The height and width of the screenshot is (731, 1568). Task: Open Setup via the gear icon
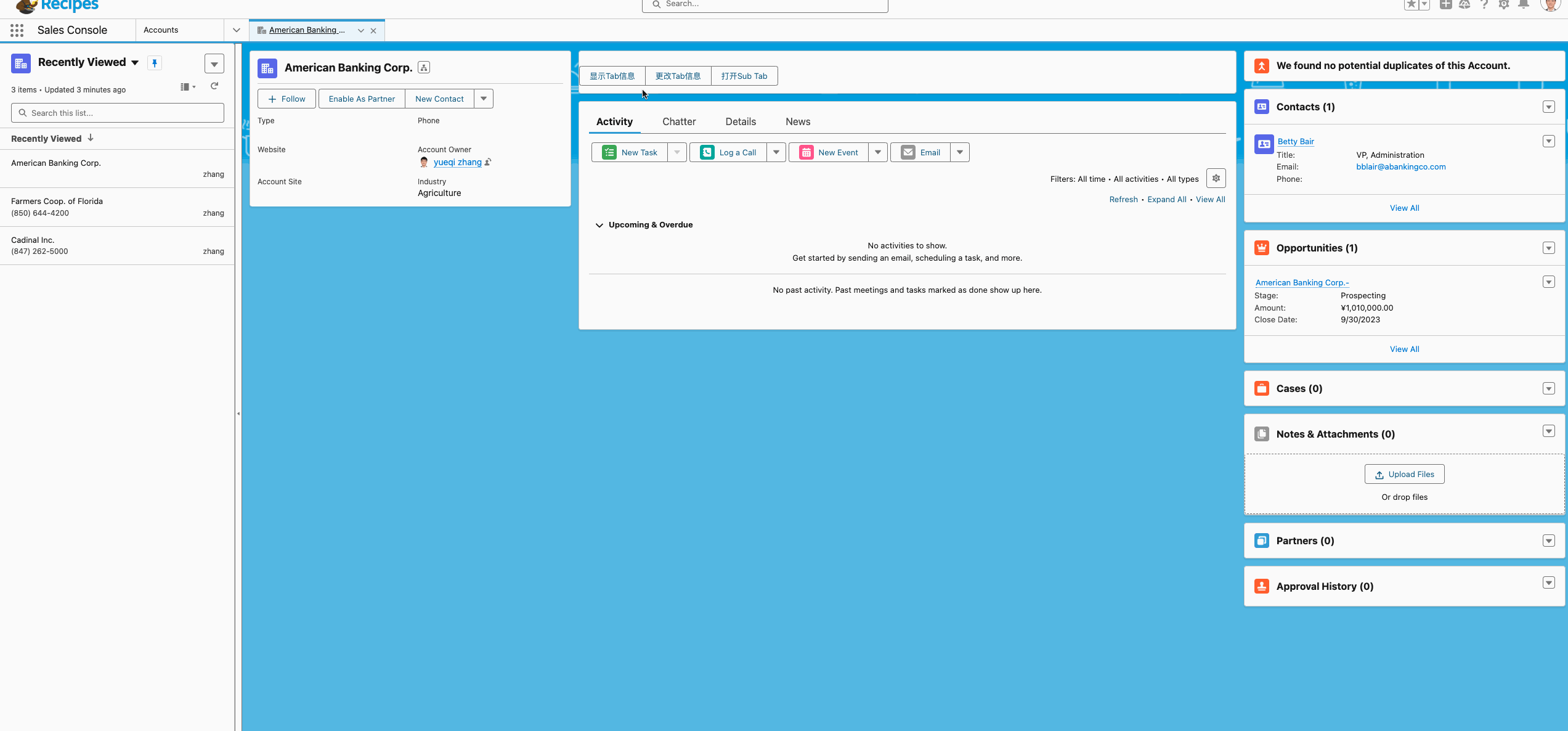tap(1503, 5)
